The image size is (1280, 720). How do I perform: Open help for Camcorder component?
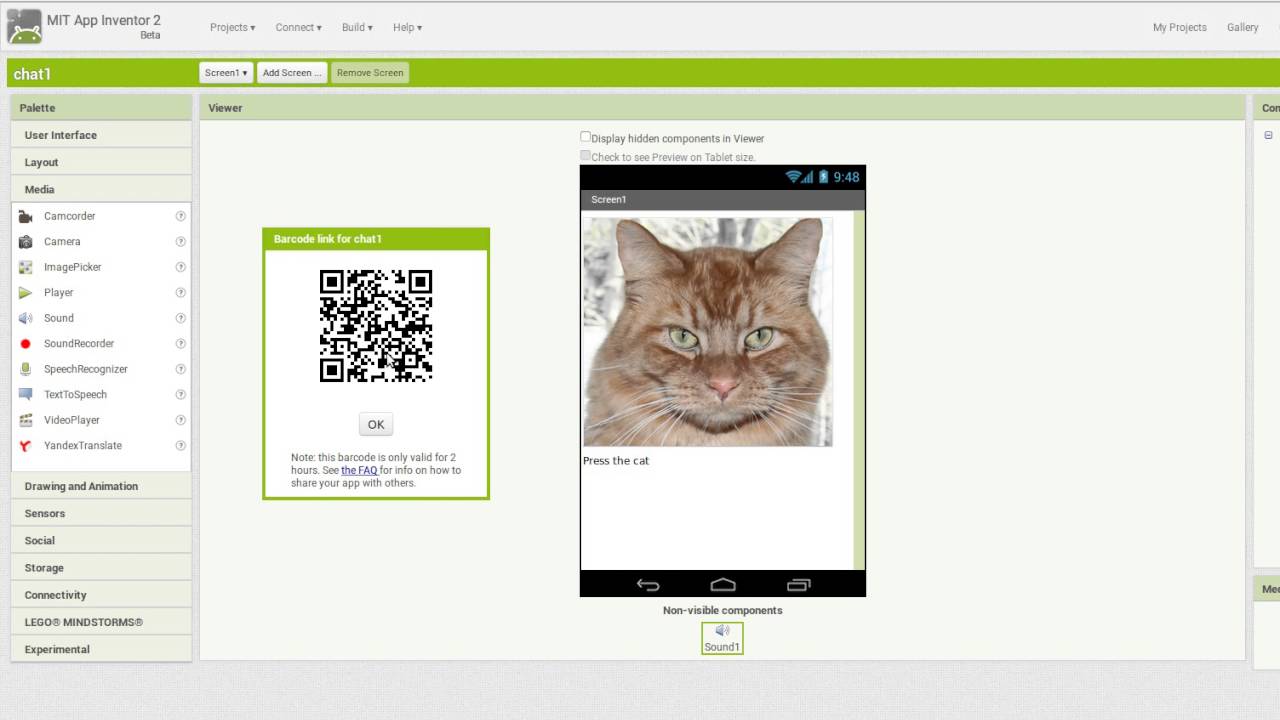click(x=181, y=216)
